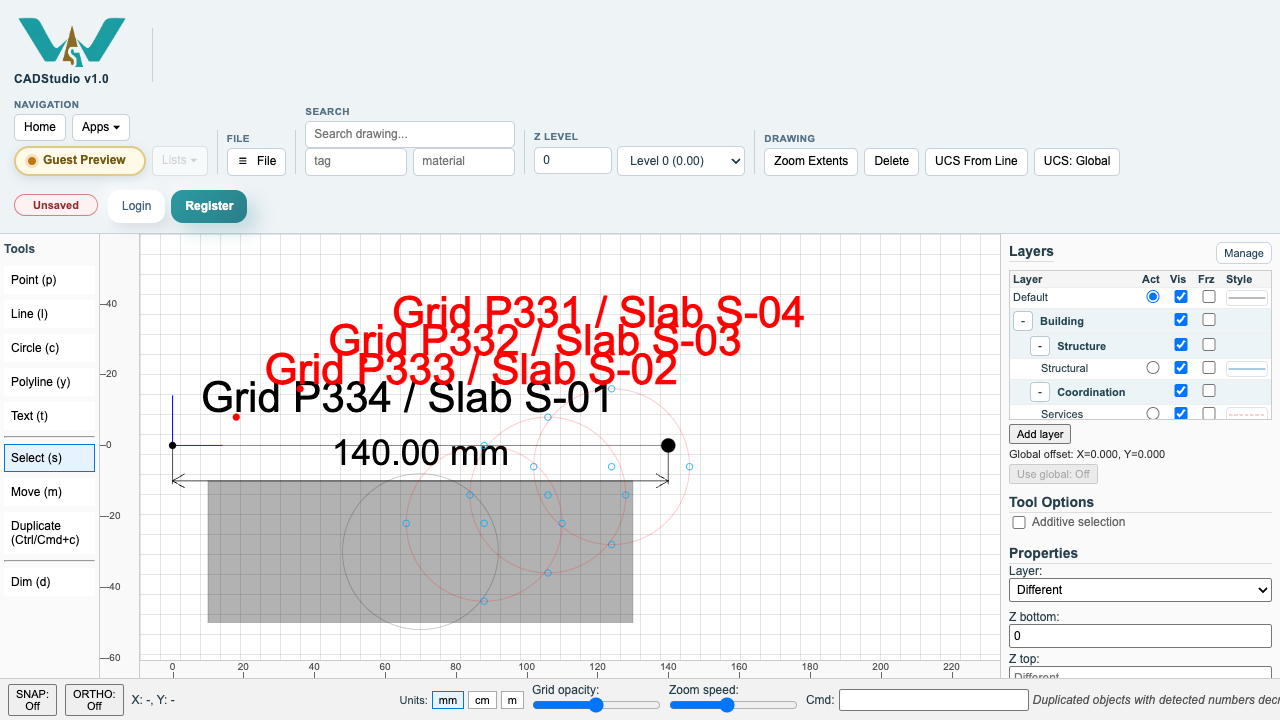
Task: Adjust the Zoom speed slider
Action: 733,705
